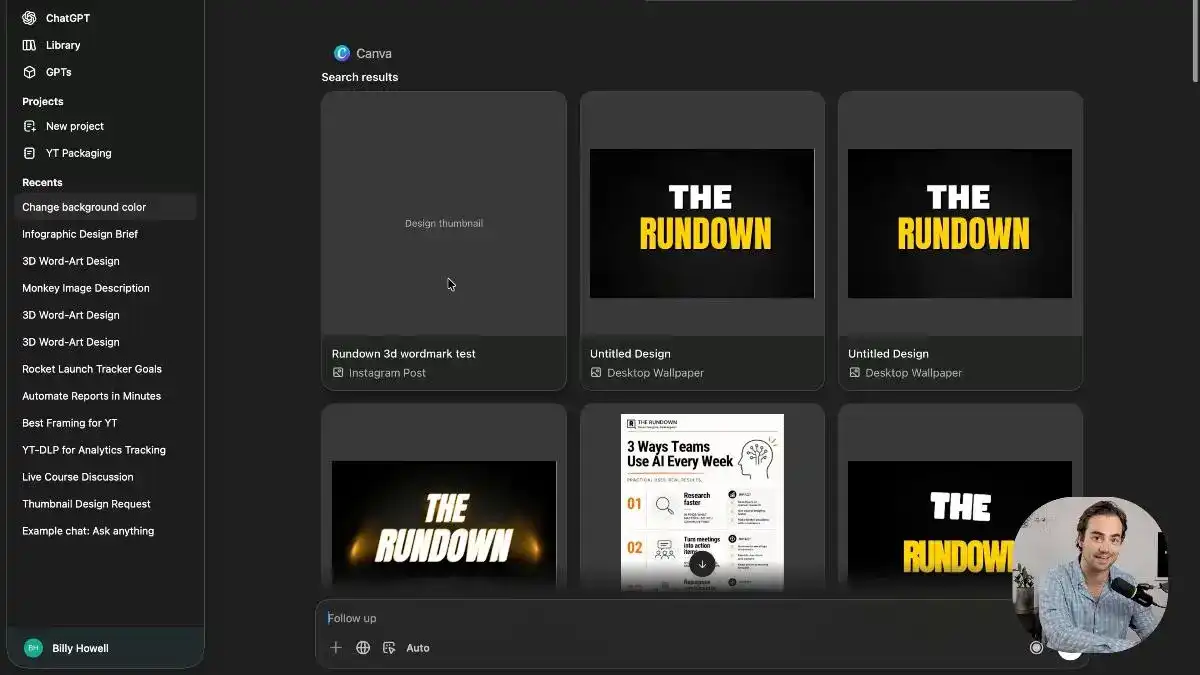
Task: Open Example chat: Ask anything
Action: coord(105,531)
